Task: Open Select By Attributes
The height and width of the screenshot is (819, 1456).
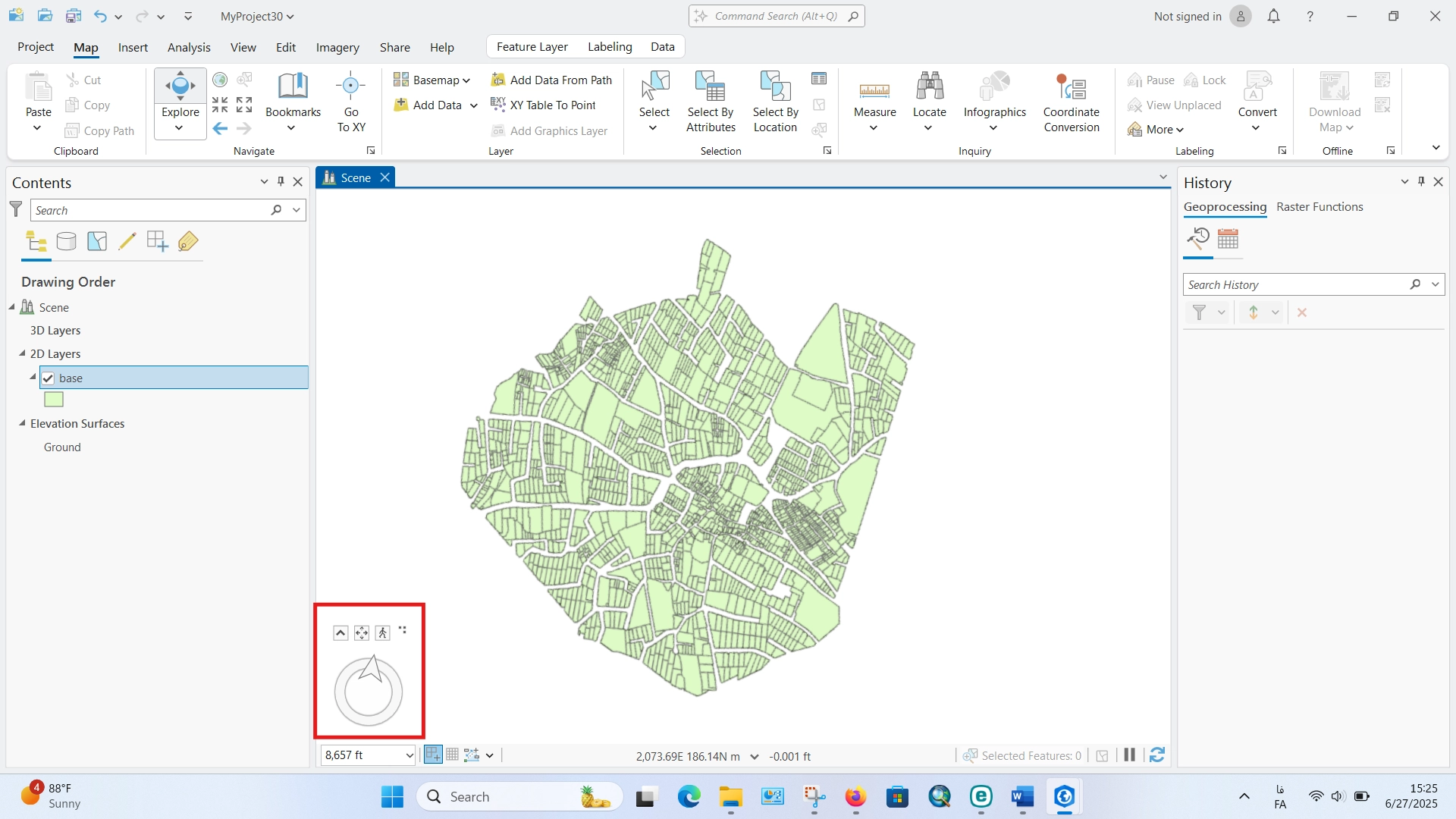Action: (x=711, y=102)
